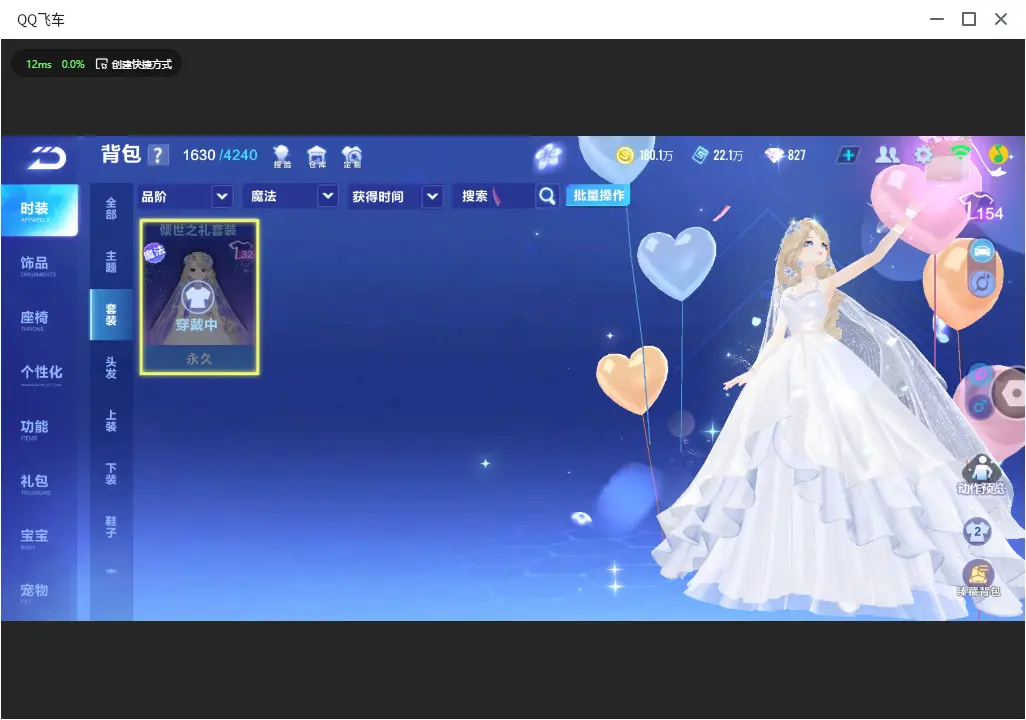Click the green Wi-Fi signal icon

click(960, 153)
